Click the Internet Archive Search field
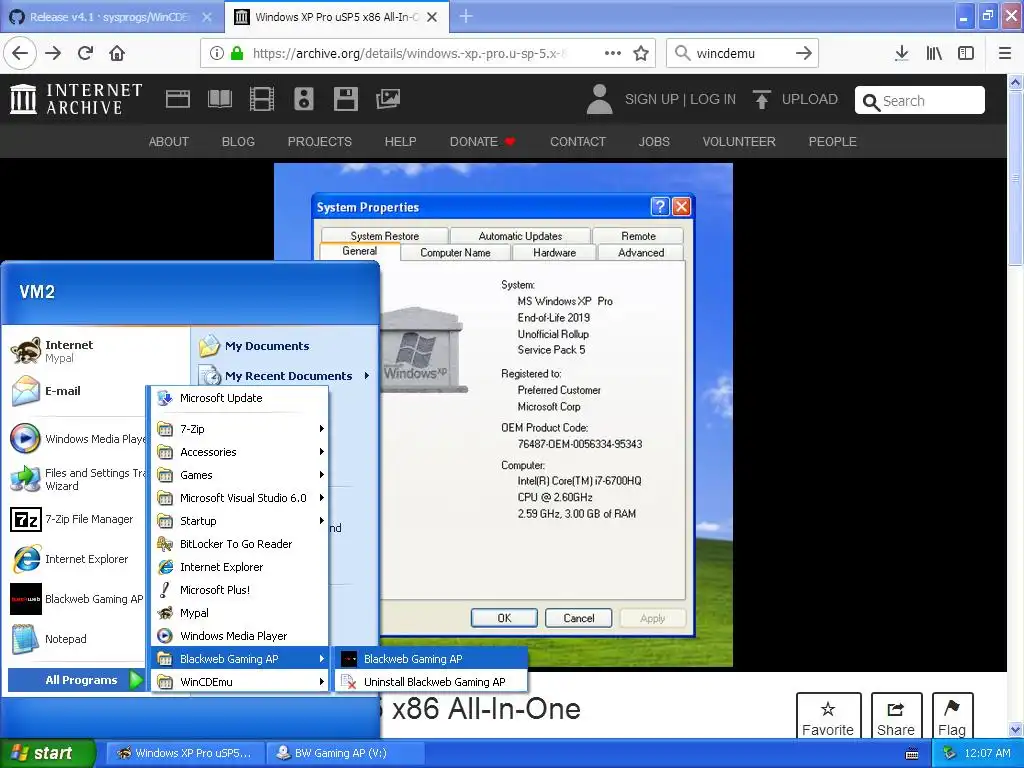This screenshot has width=1024, height=768. (x=920, y=101)
